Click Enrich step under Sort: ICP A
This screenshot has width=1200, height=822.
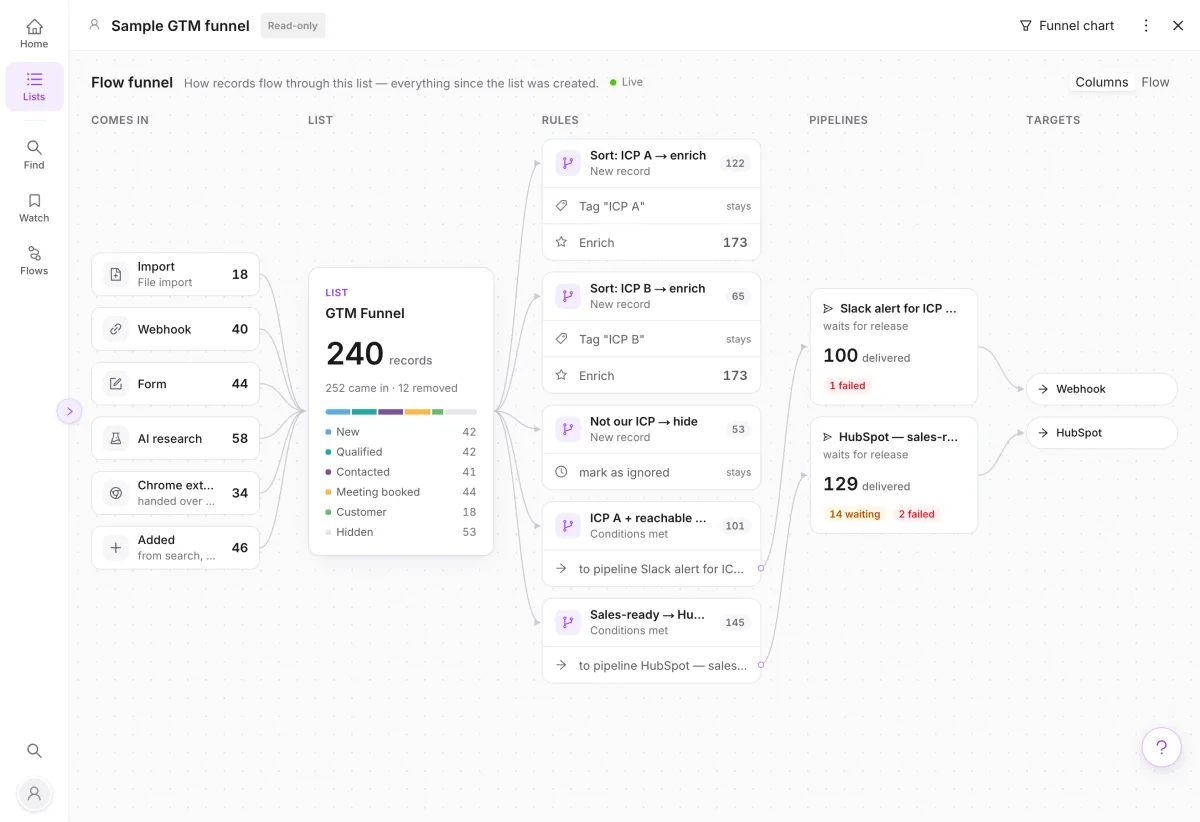(x=651, y=242)
